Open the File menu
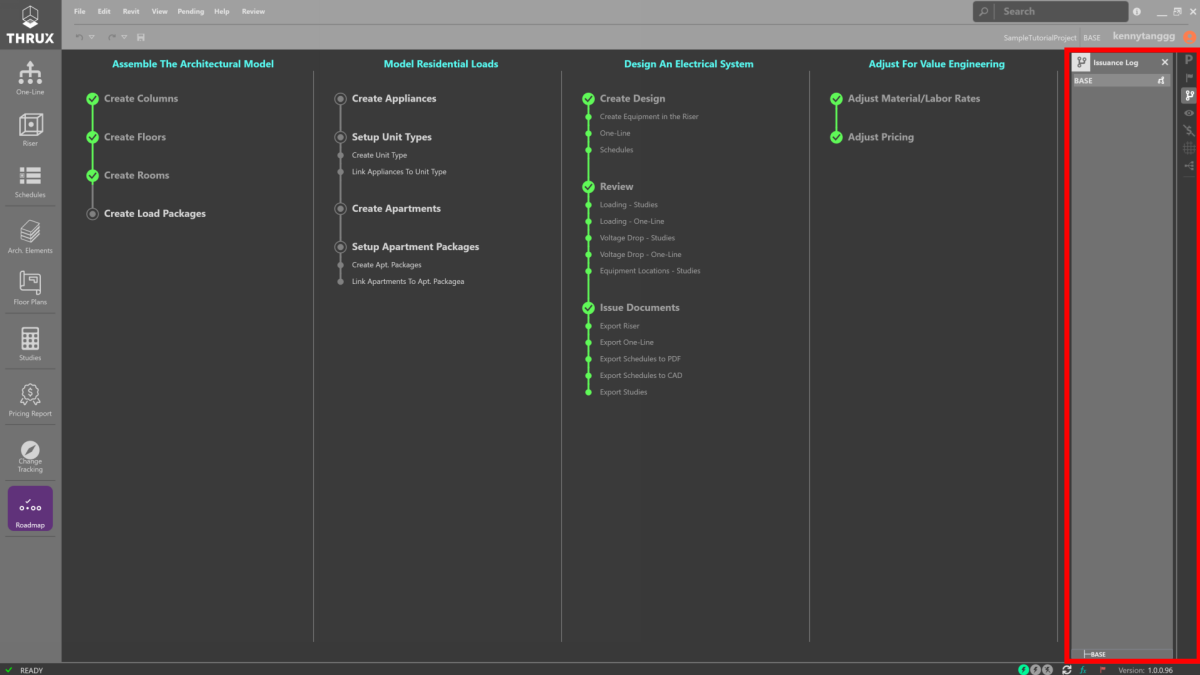Viewport: 1200px width, 675px height. click(x=80, y=11)
